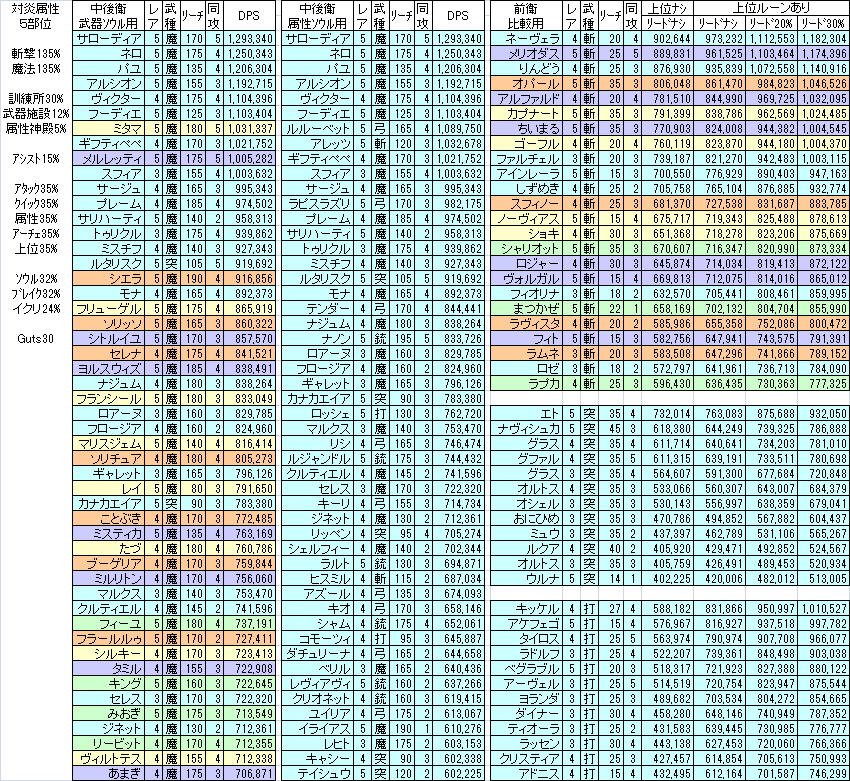Select the 斬撃135% label
This screenshot has height=781, width=850.
tap(36, 54)
